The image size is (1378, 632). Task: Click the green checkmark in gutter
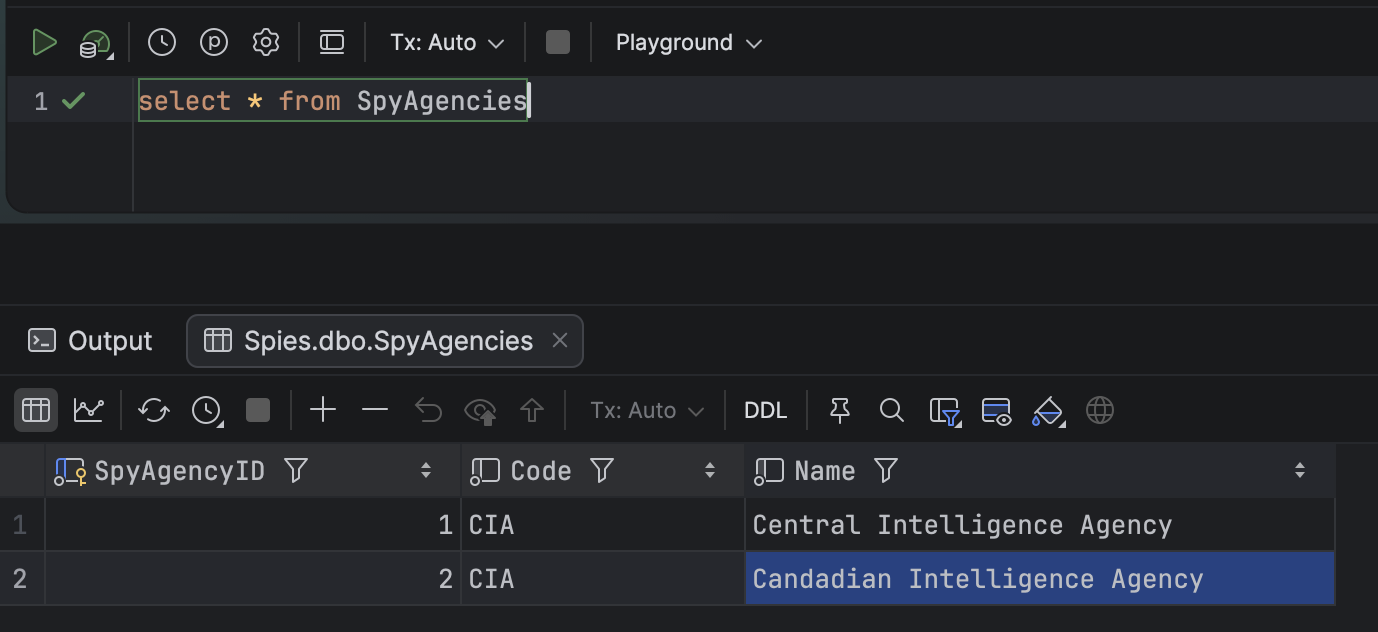pyautogui.click(x=74, y=101)
